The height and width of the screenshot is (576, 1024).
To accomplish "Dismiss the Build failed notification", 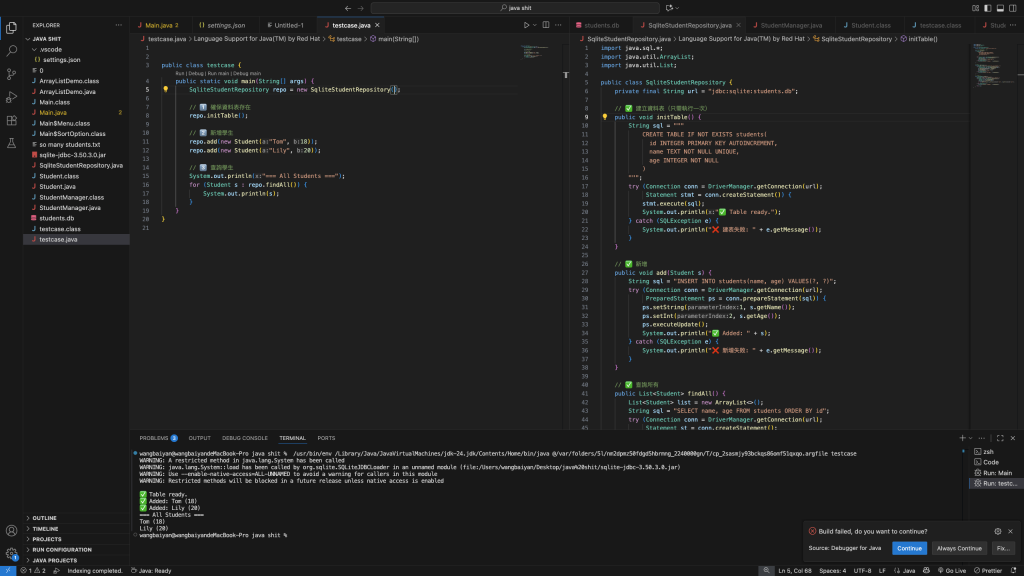I will point(1010,531).
